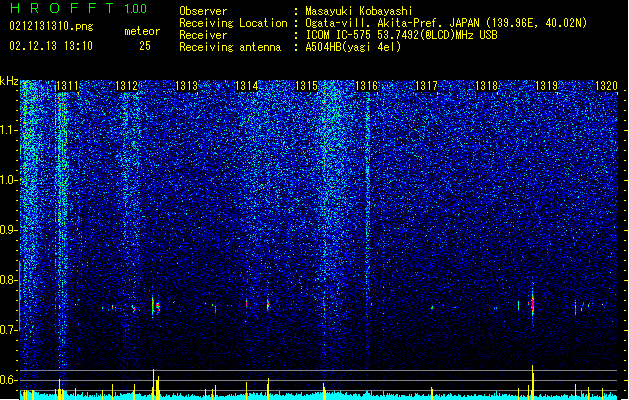
Task: Click the Receiver field label
Action: [203, 35]
